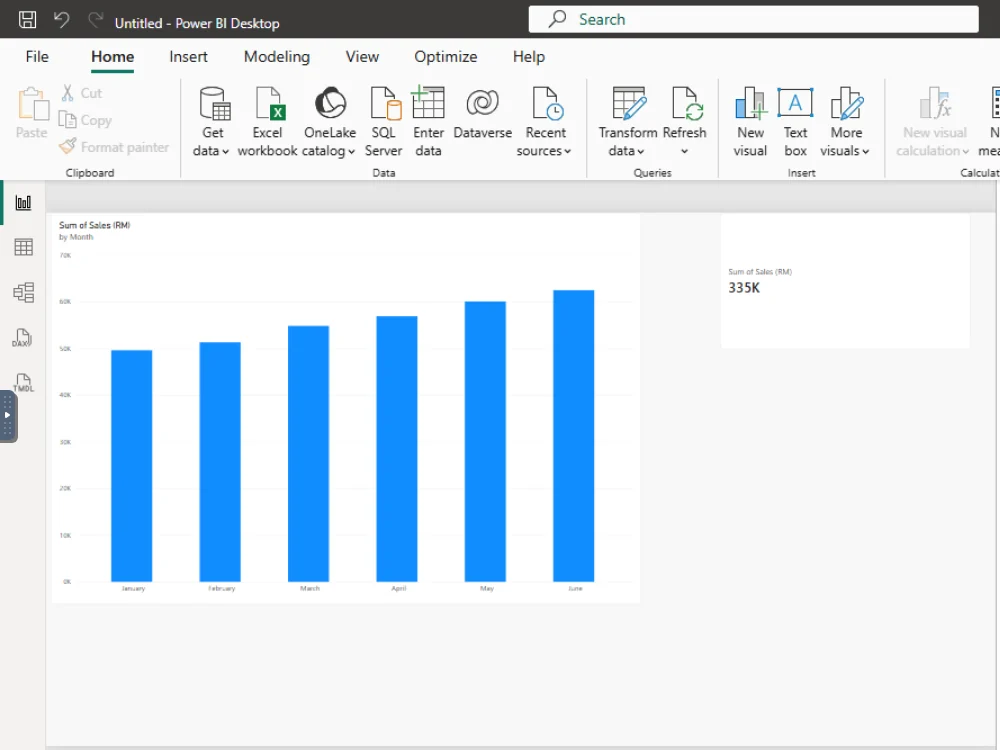Click the card label 'Sum of Sales (RM)'

(x=760, y=272)
